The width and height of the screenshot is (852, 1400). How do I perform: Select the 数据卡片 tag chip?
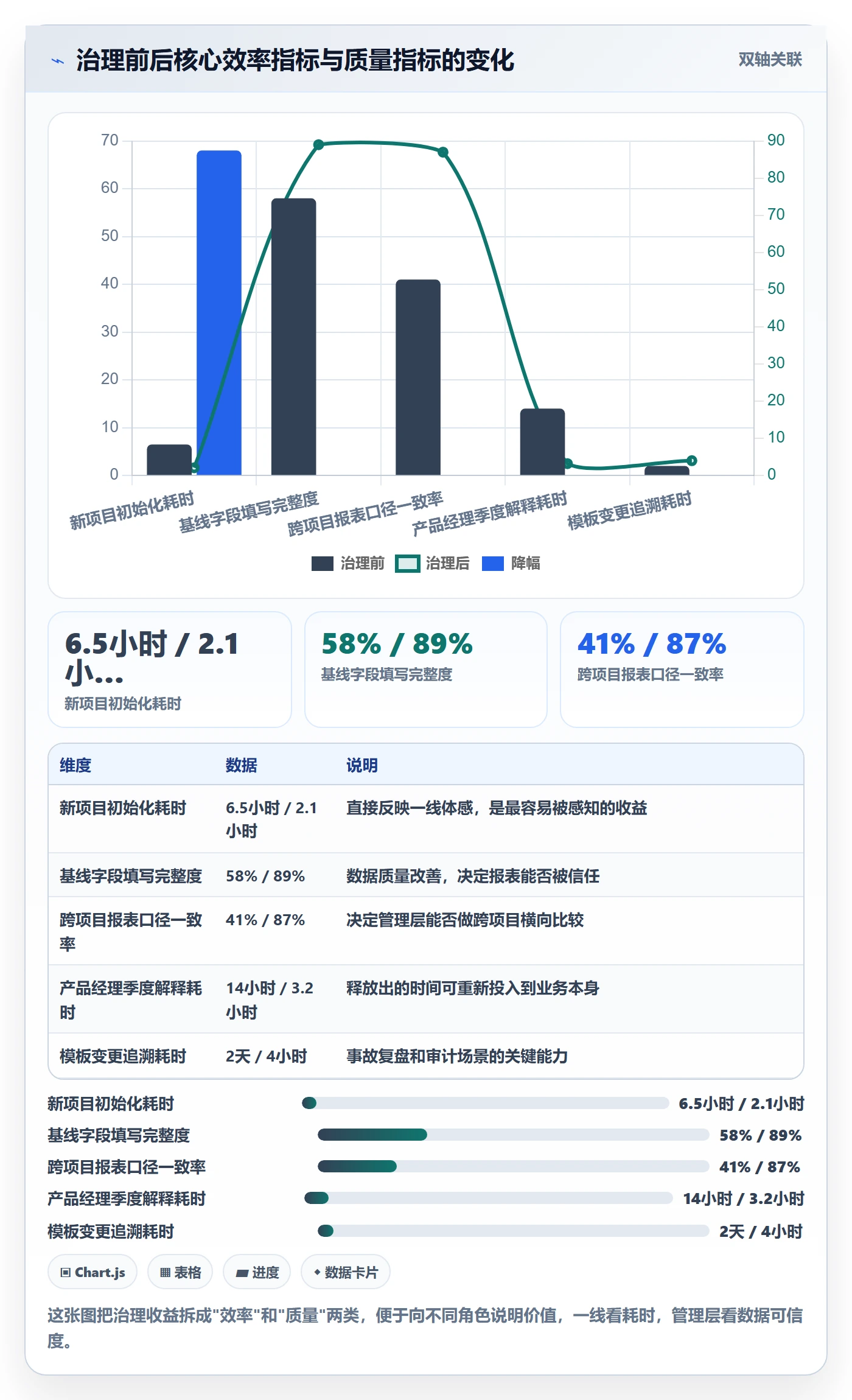[x=345, y=1272]
